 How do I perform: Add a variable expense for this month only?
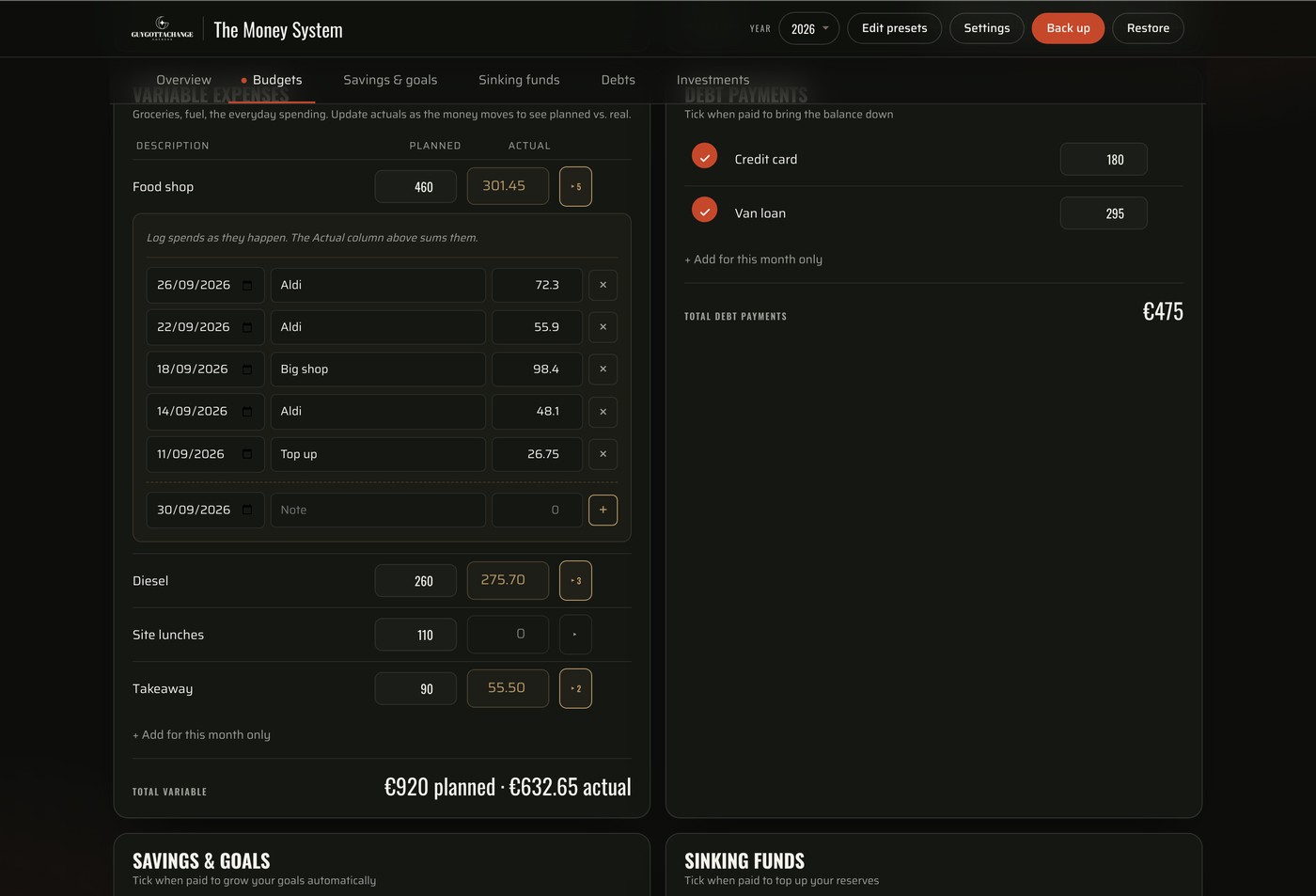(x=201, y=735)
